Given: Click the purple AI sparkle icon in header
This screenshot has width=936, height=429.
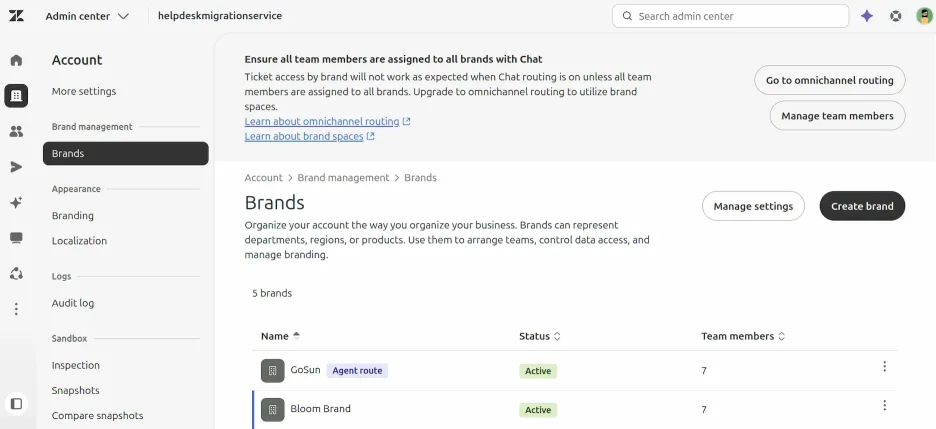Looking at the screenshot, I should coord(867,16).
